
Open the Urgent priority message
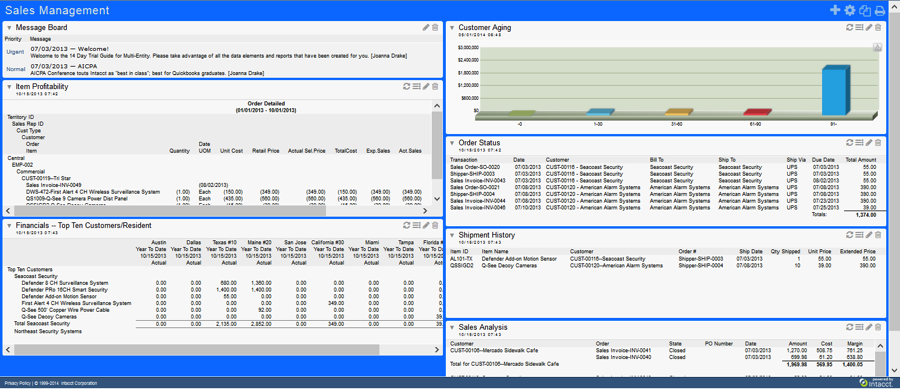coord(15,52)
